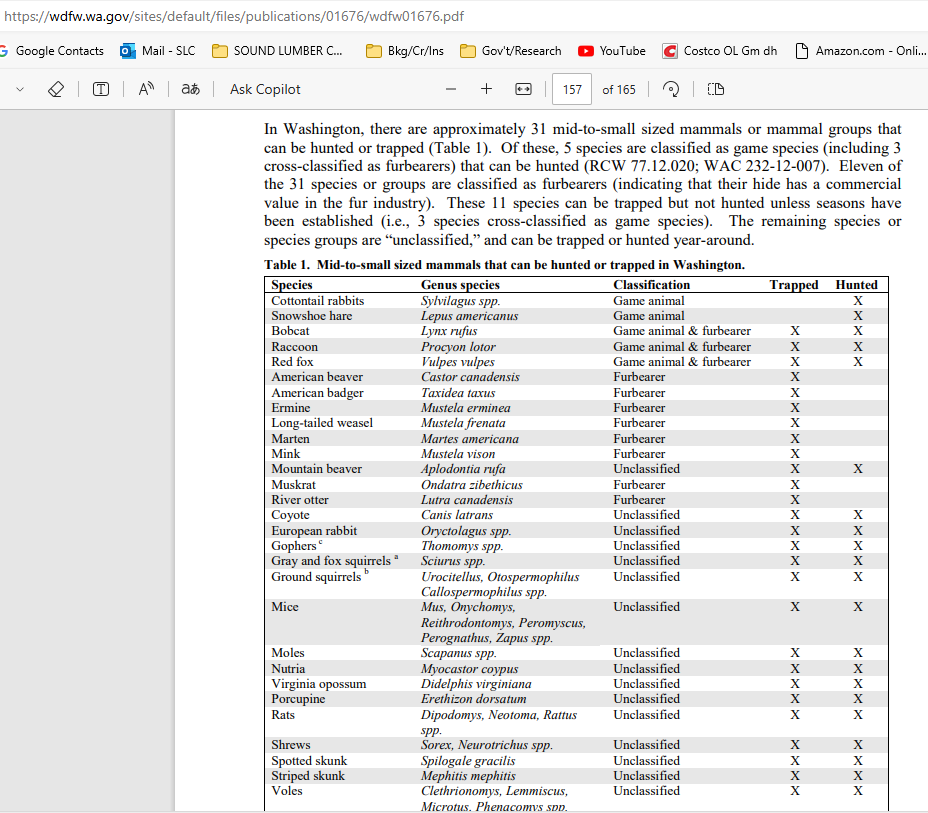Screen dimensions: 928x813
Task: Open the Translate icon in toolbar
Action: 191,89
